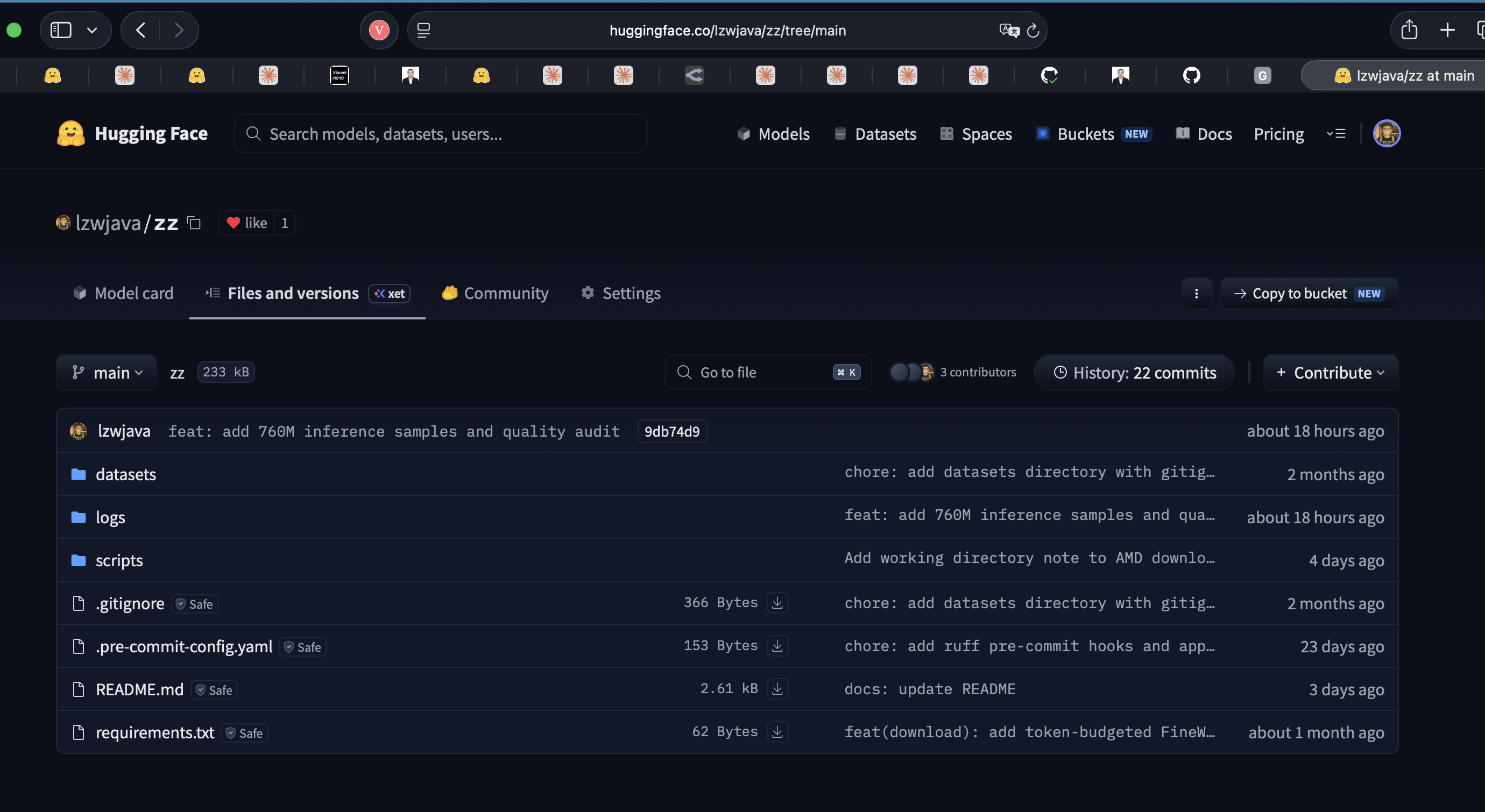Download .pre-commit-config.yaml with download icon
This screenshot has height=812, width=1485.
click(777, 645)
